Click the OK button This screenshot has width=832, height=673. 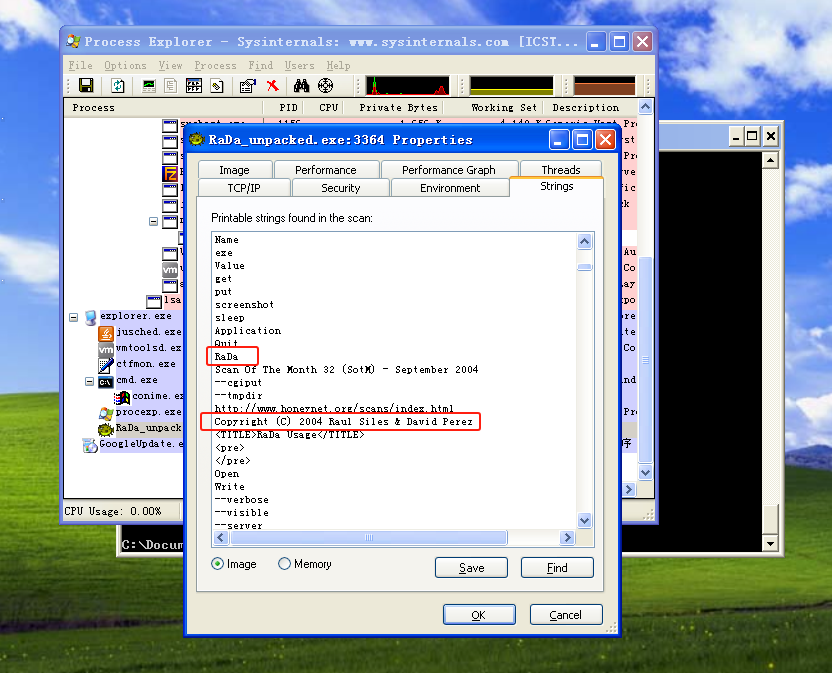tap(479, 615)
